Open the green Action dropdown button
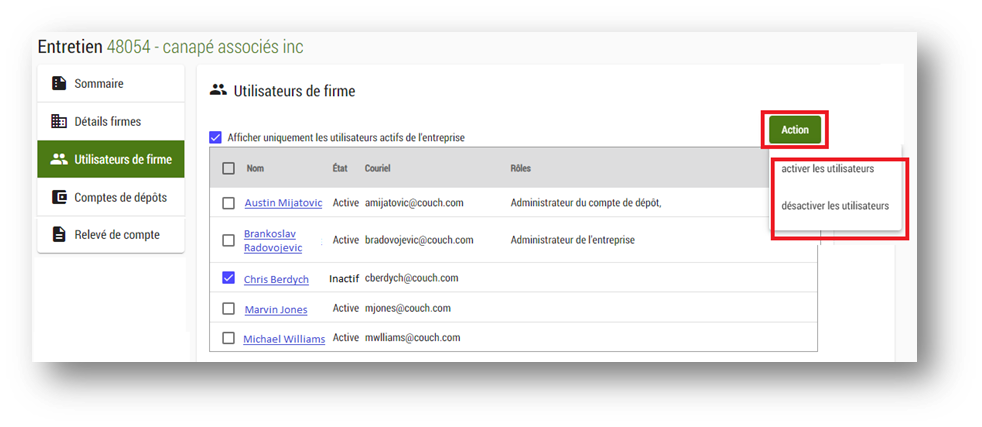Viewport: 982px width, 427px height. click(795, 130)
